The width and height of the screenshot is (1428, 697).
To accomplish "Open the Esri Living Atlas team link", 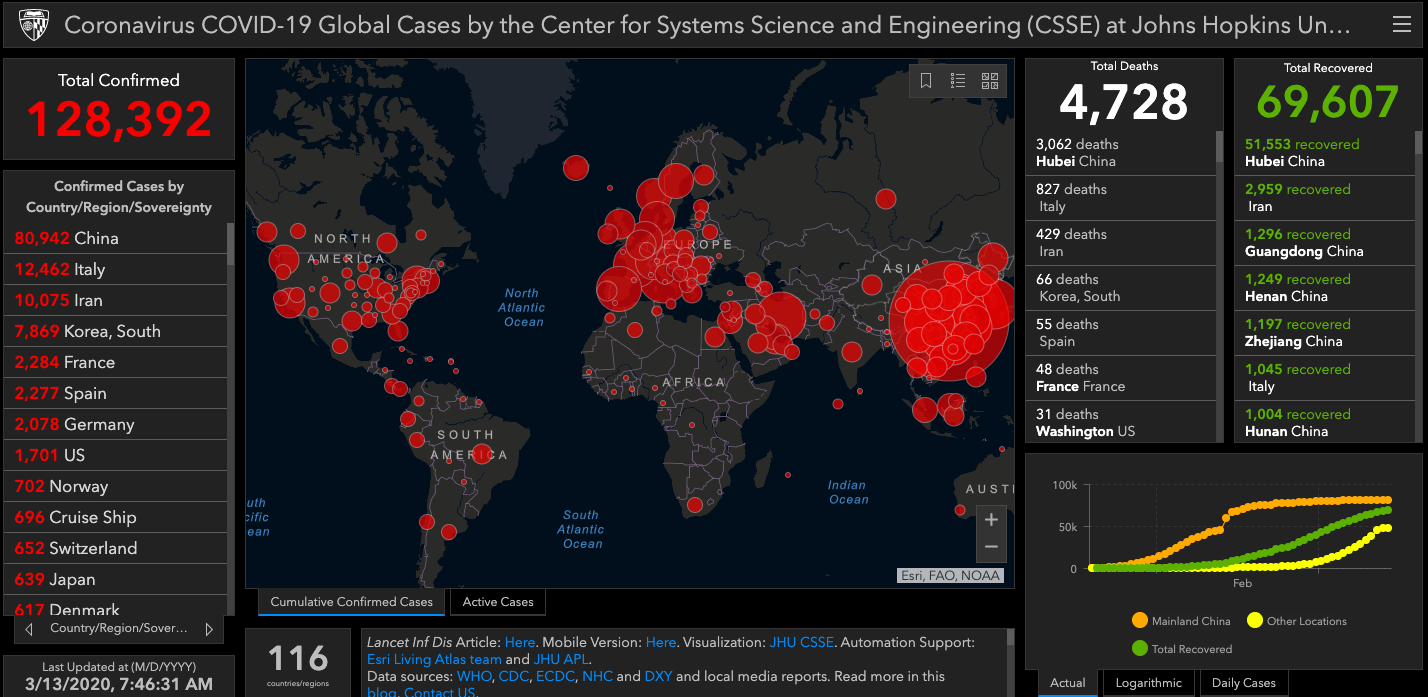I will 434,659.
